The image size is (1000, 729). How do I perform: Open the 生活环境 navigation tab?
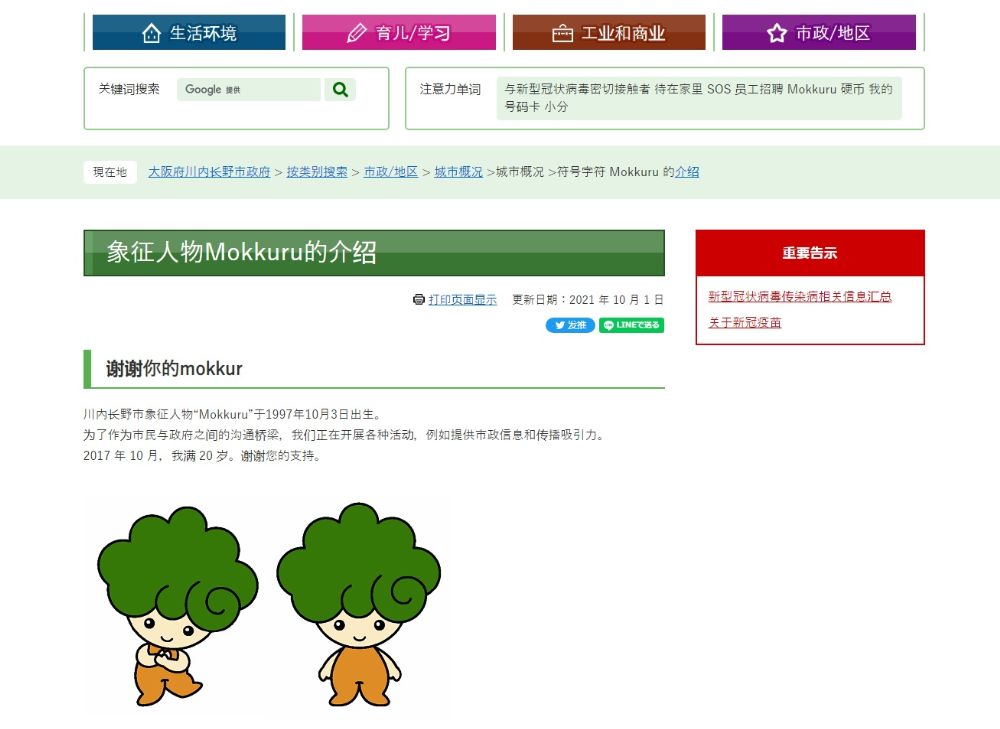point(189,33)
